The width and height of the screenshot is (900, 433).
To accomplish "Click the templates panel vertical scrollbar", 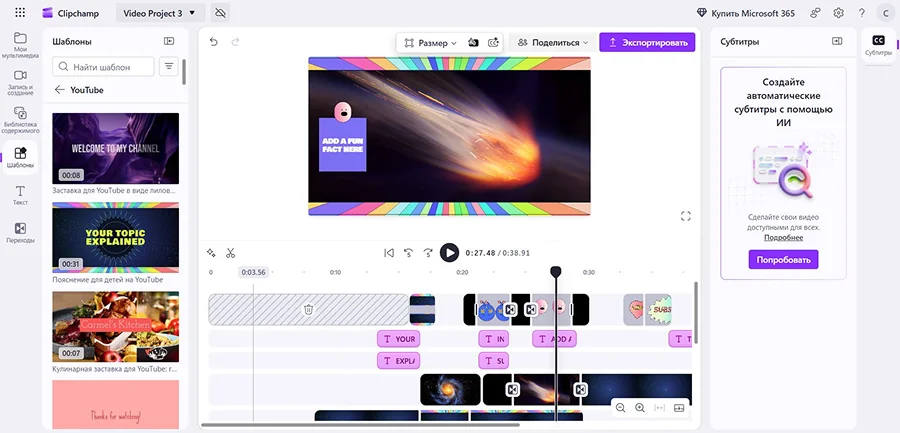I will pos(184,72).
